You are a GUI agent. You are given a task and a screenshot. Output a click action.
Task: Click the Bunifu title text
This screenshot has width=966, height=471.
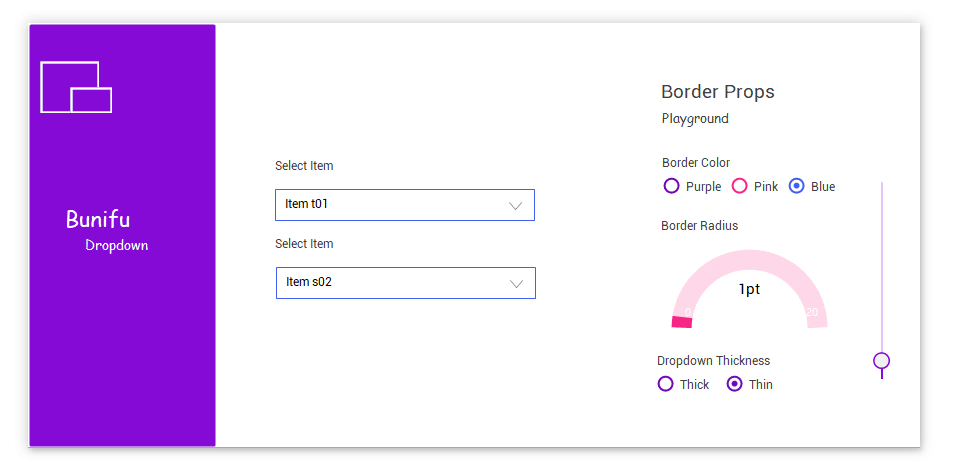click(x=98, y=220)
